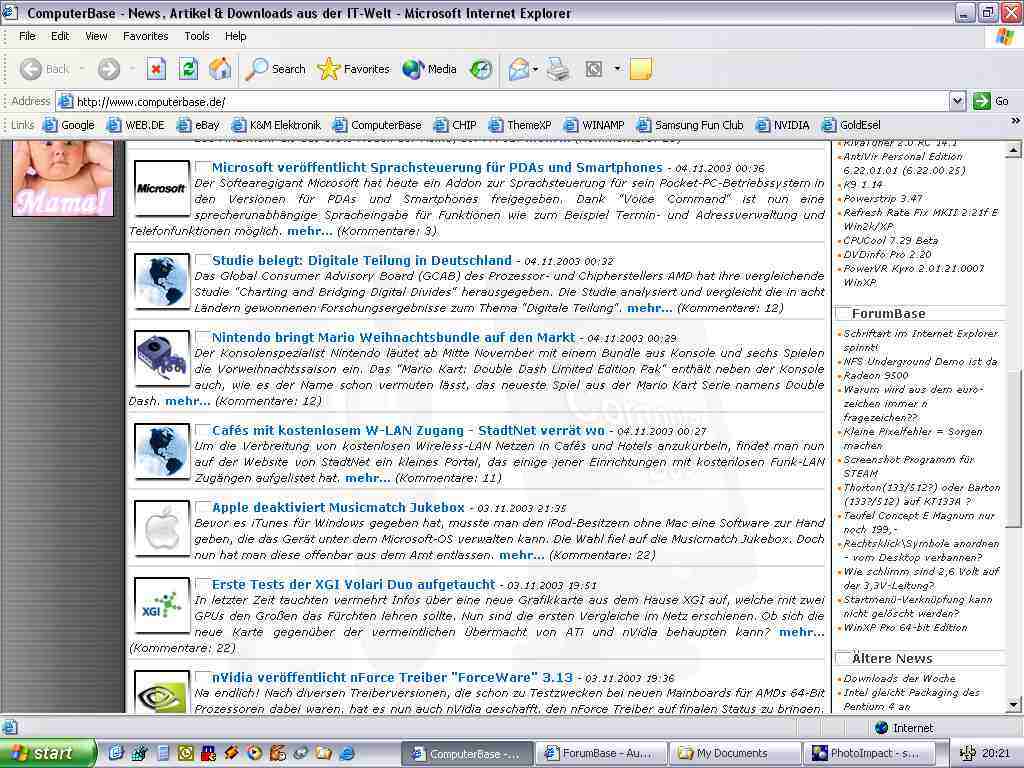Open the File menu
The height and width of the screenshot is (768, 1024).
[27, 36]
